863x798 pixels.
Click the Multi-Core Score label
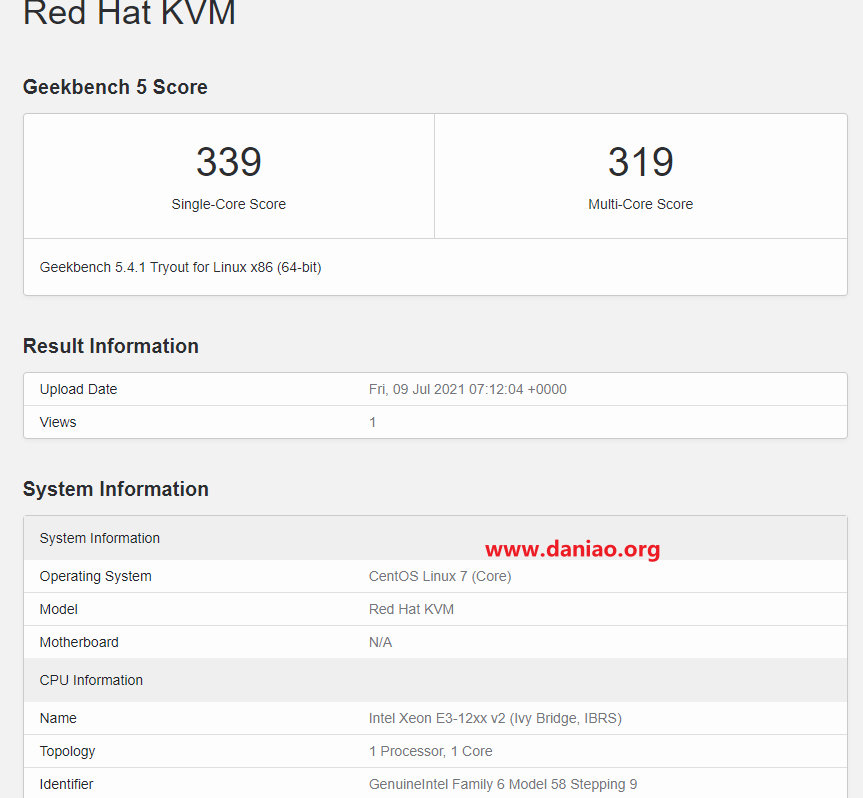(641, 204)
